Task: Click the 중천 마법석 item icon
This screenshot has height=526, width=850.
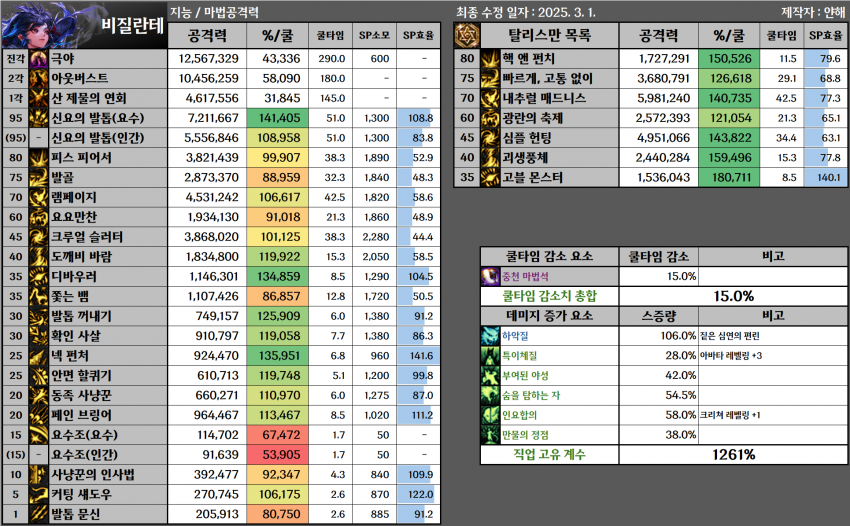Action: [x=490, y=277]
